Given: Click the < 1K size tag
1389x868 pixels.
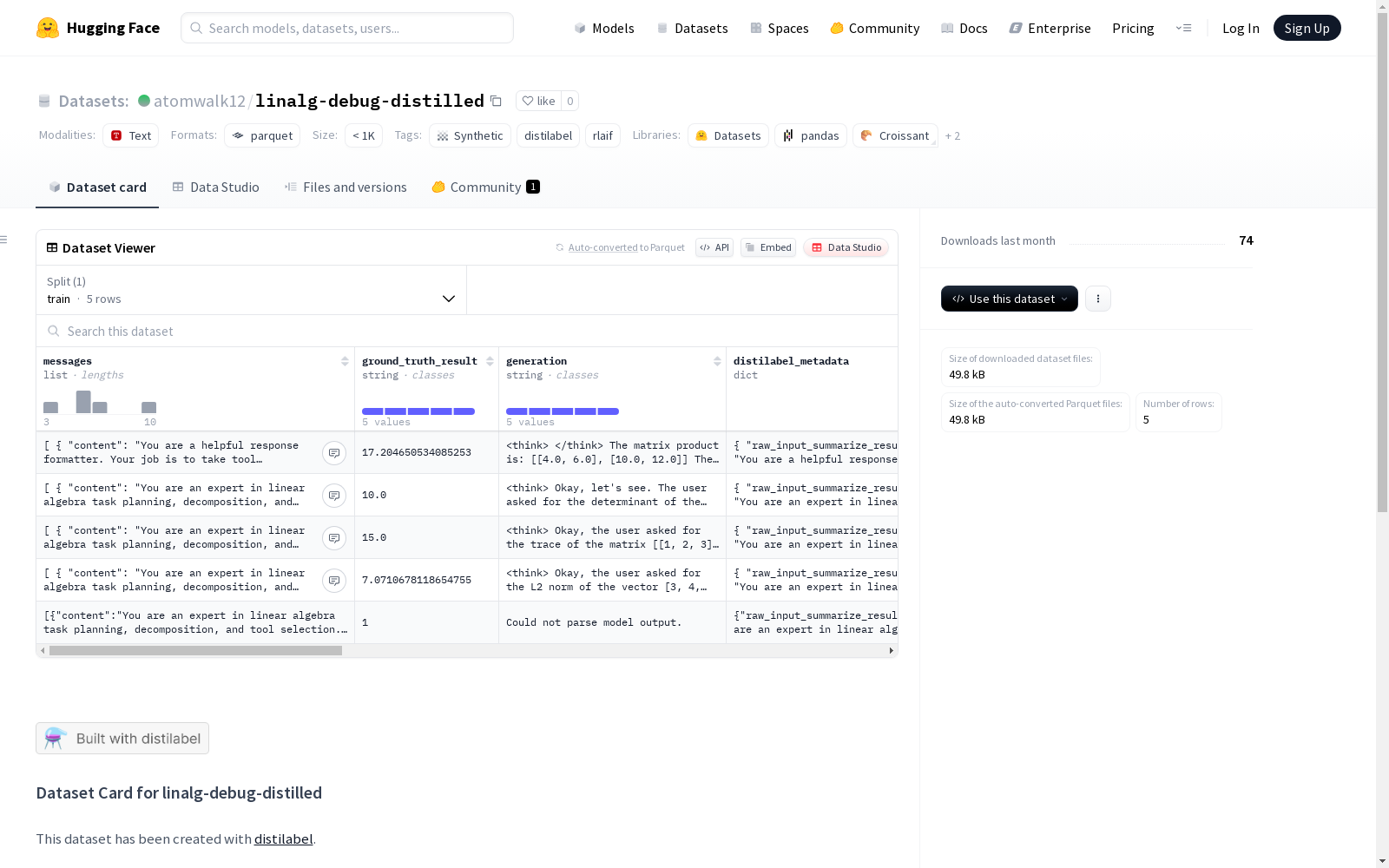Looking at the screenshot, I should [364, 135].
